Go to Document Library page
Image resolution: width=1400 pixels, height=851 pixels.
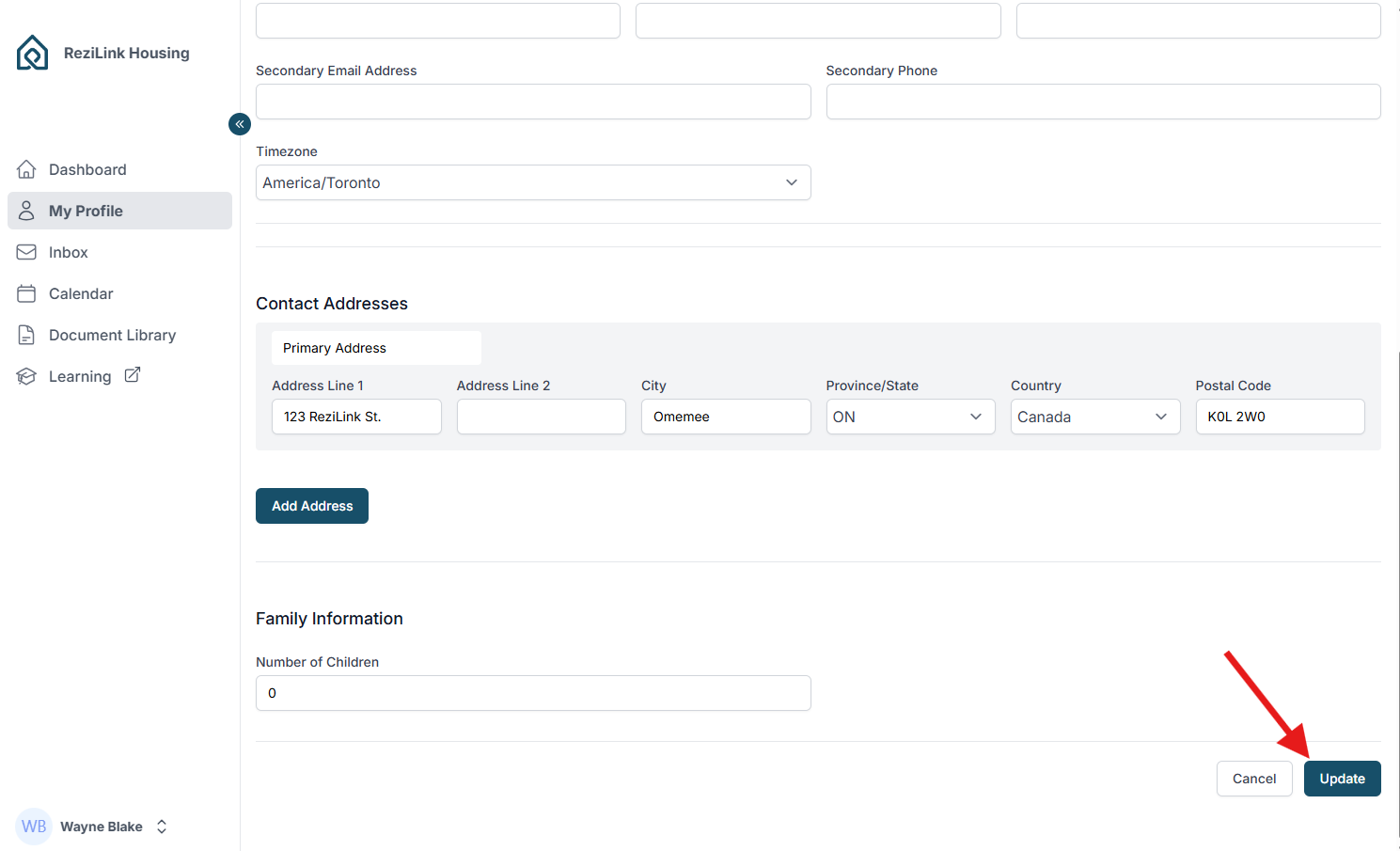[112, 335]
